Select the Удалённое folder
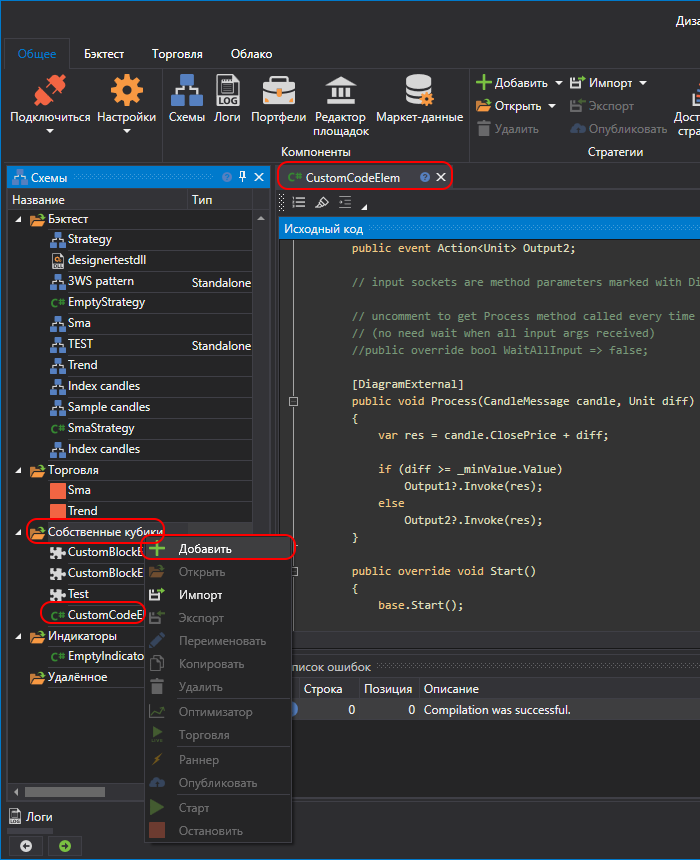Screen dimensions: 700x860 [69, 678]
